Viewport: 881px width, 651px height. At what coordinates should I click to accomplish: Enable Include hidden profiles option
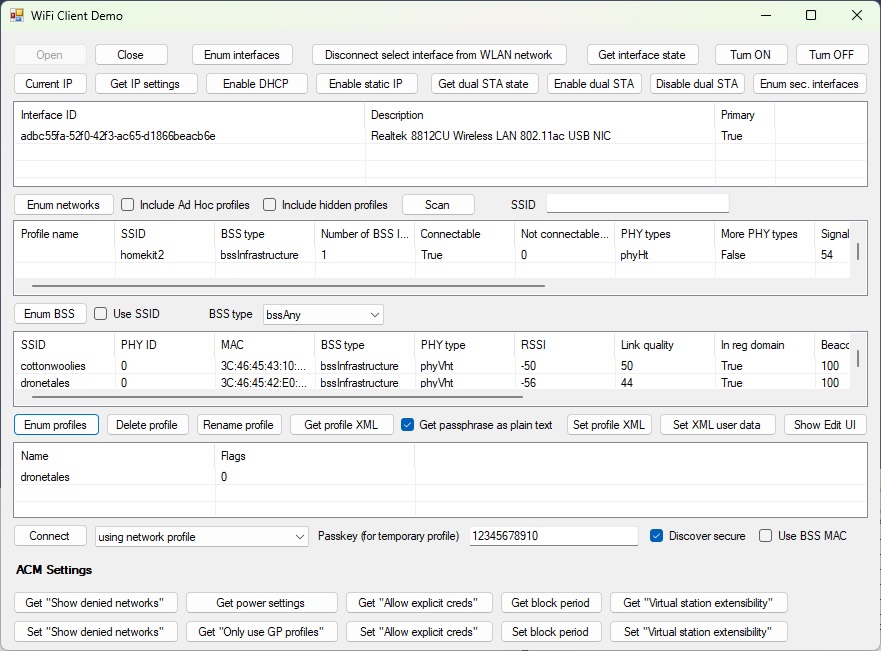[x=270, y=205]
